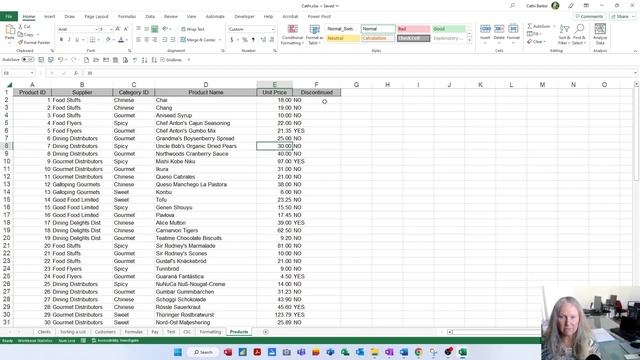Screen dimensions: 640x360
Task: Apply comma style format
Action: 253,40
